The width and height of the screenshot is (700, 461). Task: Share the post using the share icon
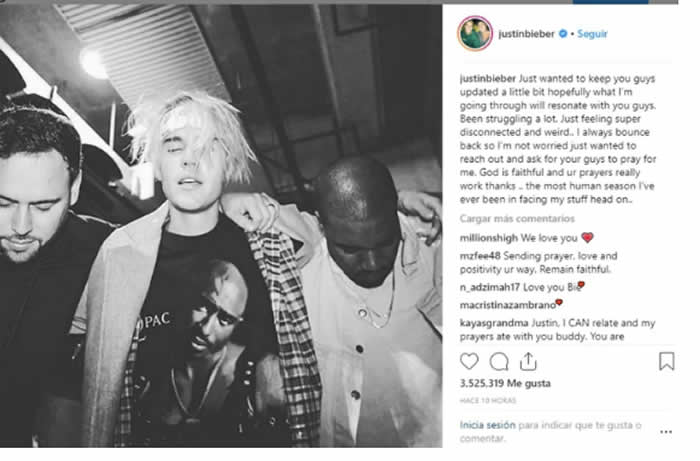[x=528, y=361]
